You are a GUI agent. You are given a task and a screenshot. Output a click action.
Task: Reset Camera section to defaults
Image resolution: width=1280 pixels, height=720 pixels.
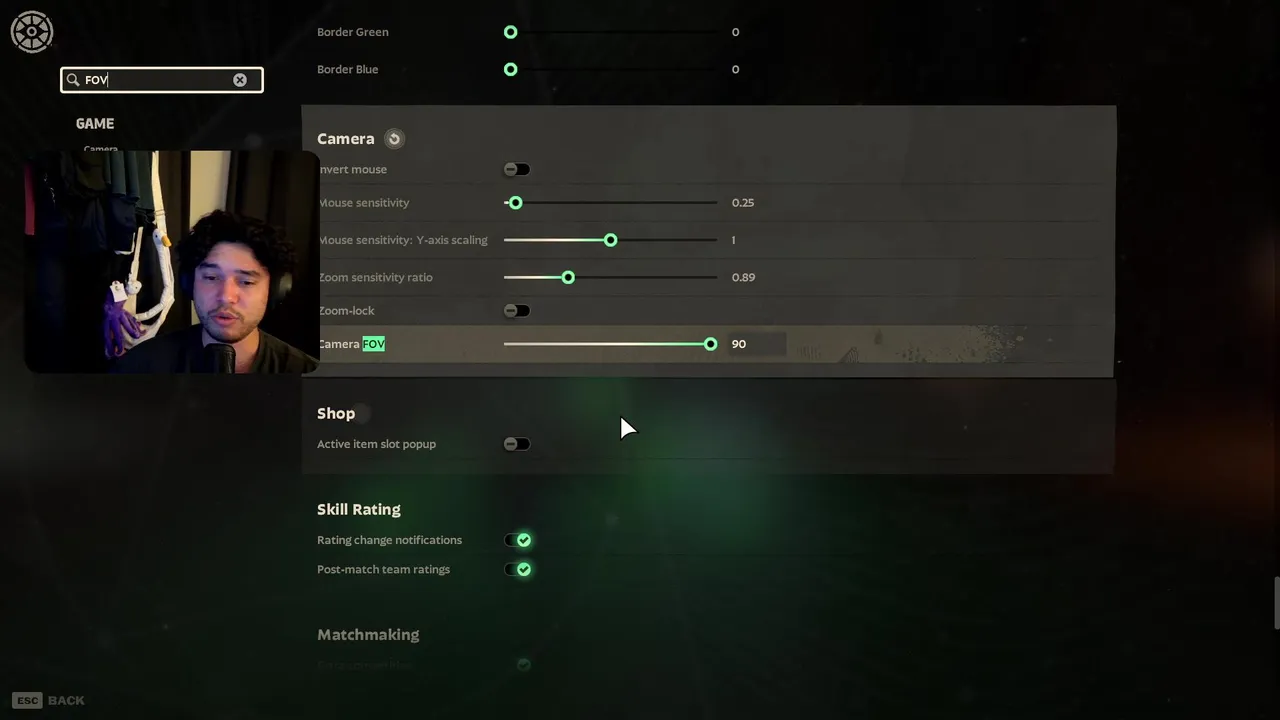click(x=394, y=139)
